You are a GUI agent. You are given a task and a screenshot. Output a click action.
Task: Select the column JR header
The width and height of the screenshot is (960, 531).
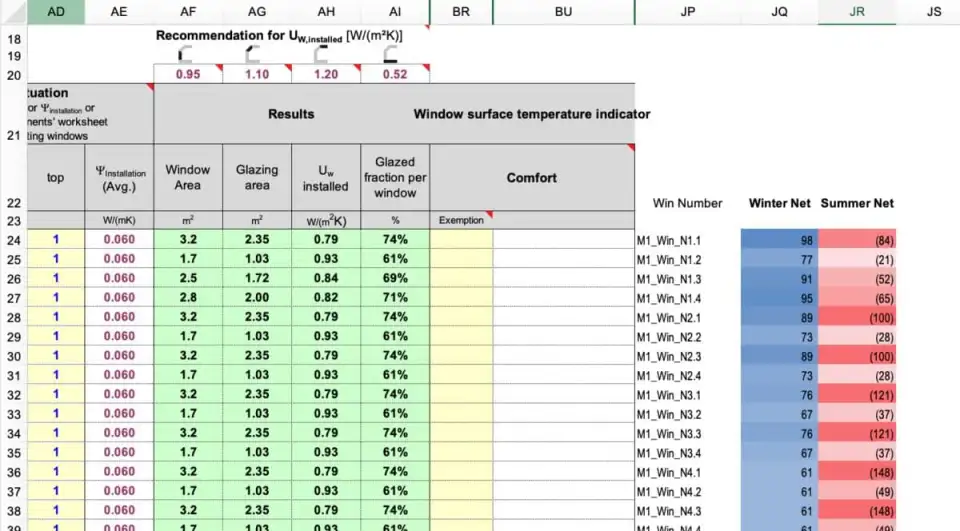pos(856,11)
